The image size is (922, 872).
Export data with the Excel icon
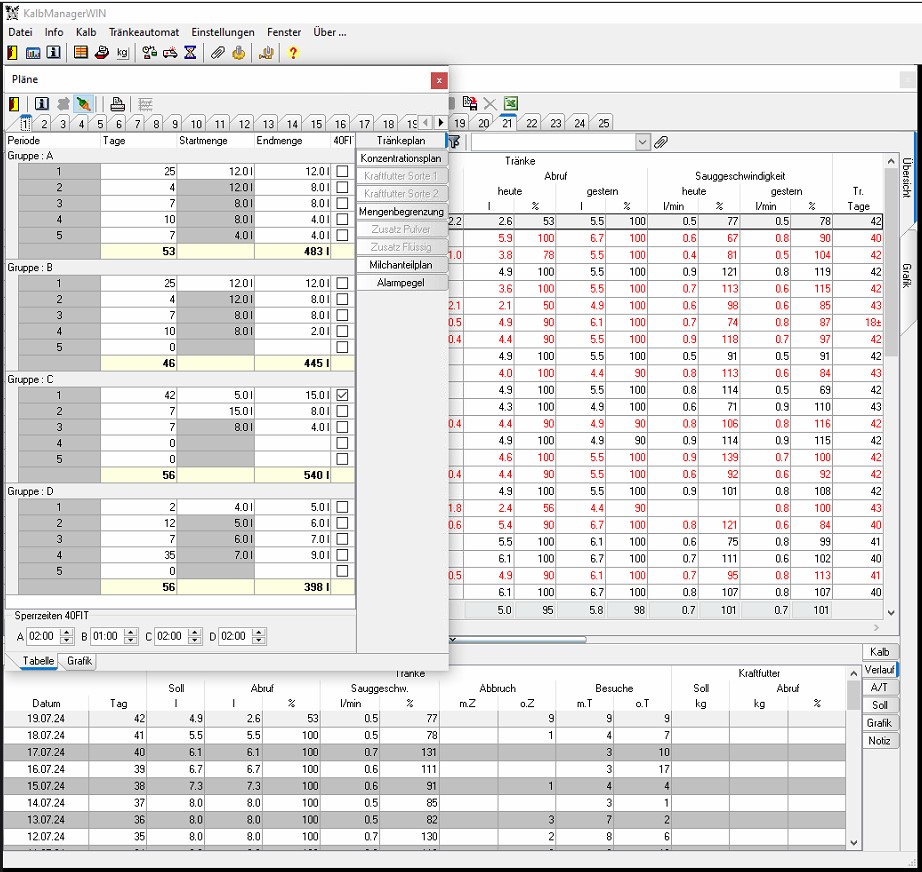[510, 103]
